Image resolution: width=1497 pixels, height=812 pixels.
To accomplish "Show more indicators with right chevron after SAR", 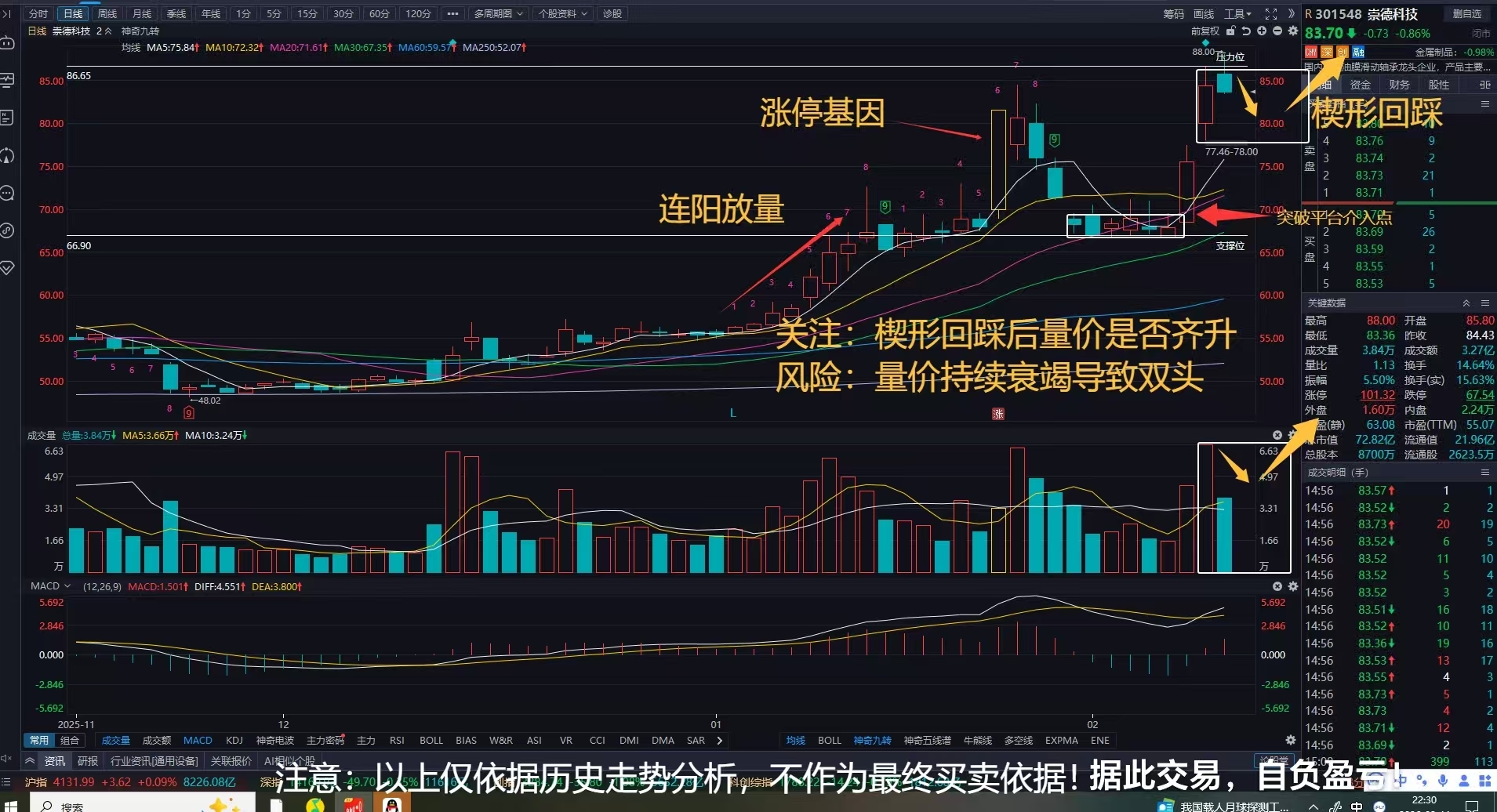I will click(720, 740).
